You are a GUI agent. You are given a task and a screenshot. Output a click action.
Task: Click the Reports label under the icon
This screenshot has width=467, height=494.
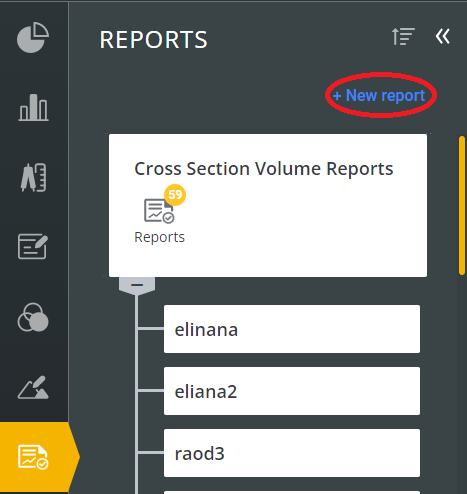pos(159,237)
